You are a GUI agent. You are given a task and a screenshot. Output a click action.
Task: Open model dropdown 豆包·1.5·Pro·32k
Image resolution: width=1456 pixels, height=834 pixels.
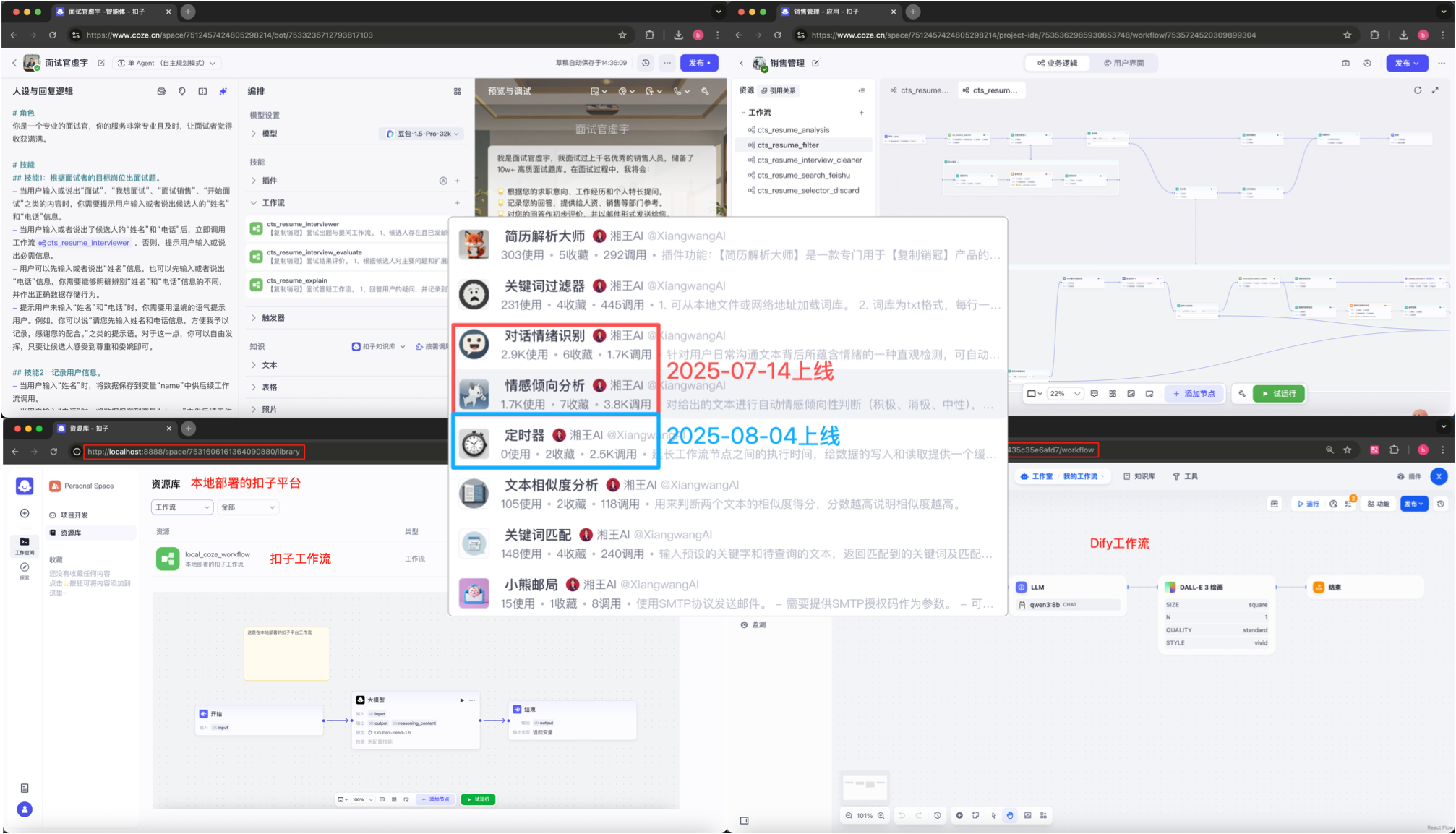421,134
